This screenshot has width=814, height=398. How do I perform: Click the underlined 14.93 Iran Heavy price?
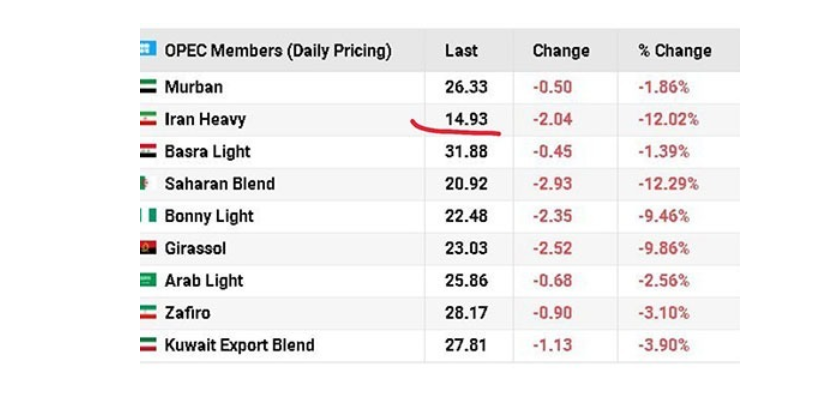(466, 119)
